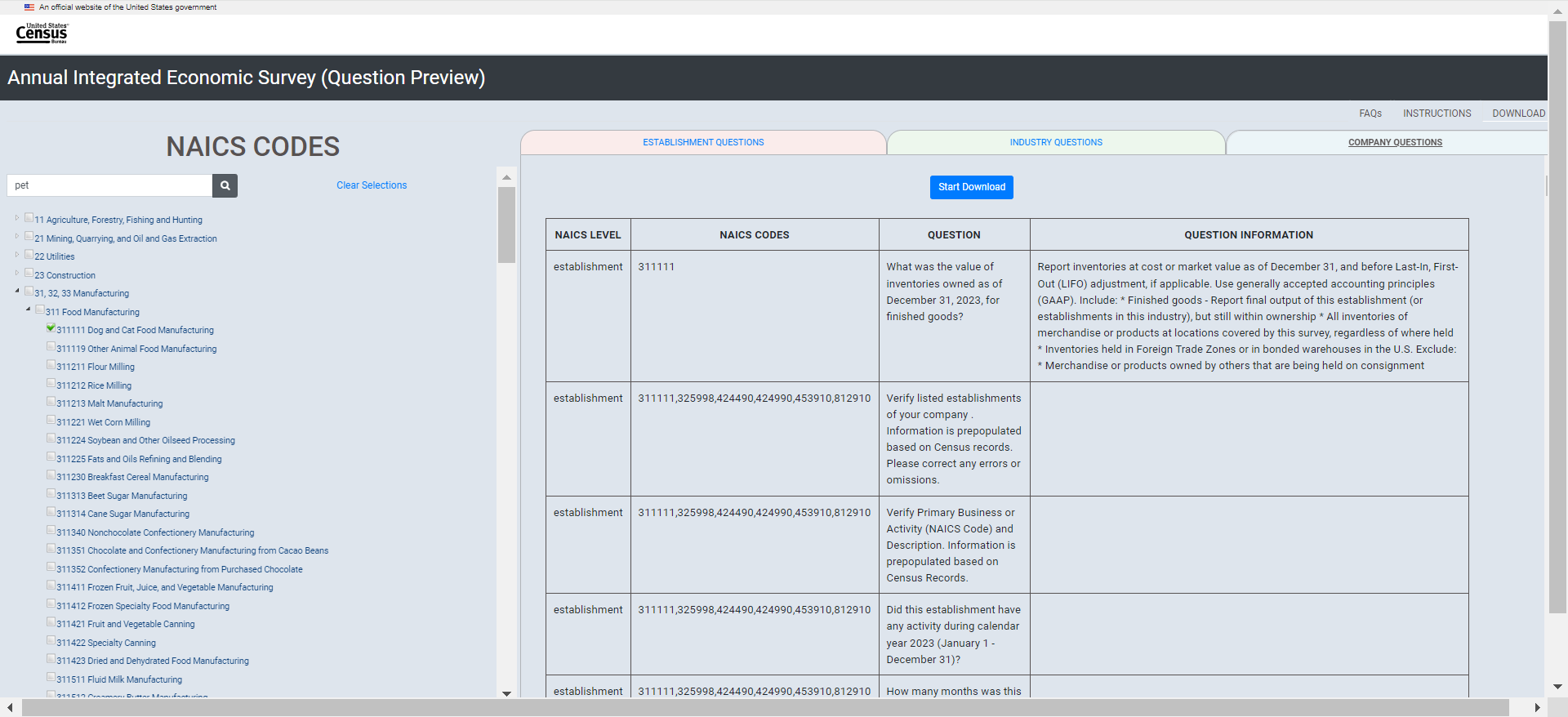This screenshot has width=1568, height=717.
Task: Click the Clear Selections link
Action: (x=372, y=185)
